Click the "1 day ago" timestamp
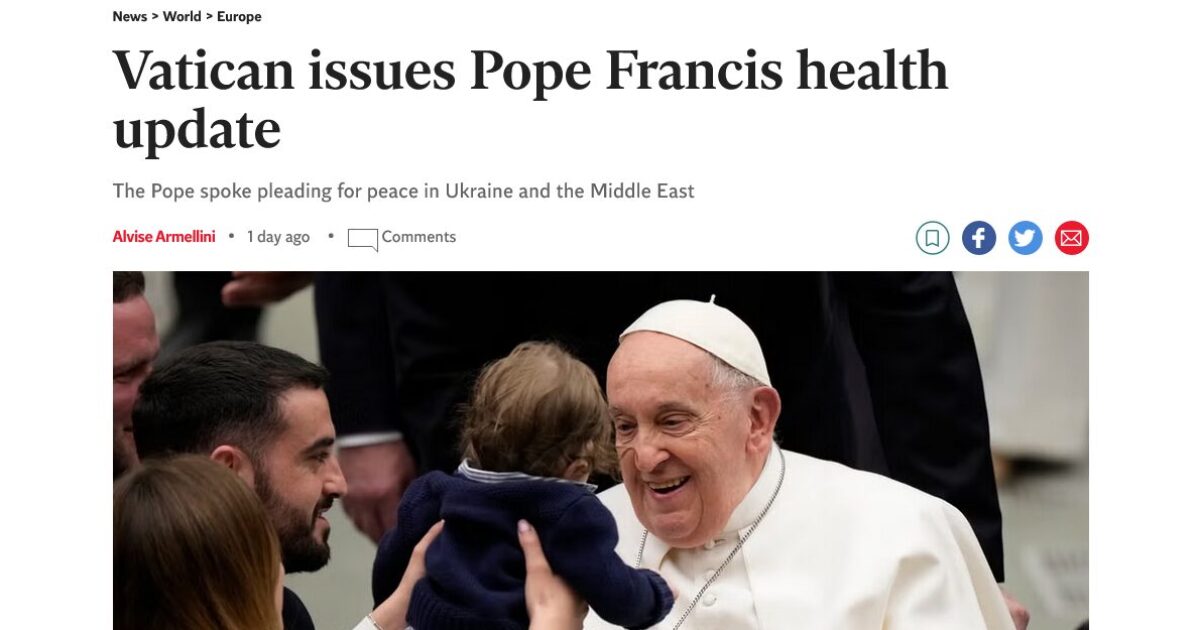The height and width of the screenshot is (630, 1200). [x=278, y=237]
